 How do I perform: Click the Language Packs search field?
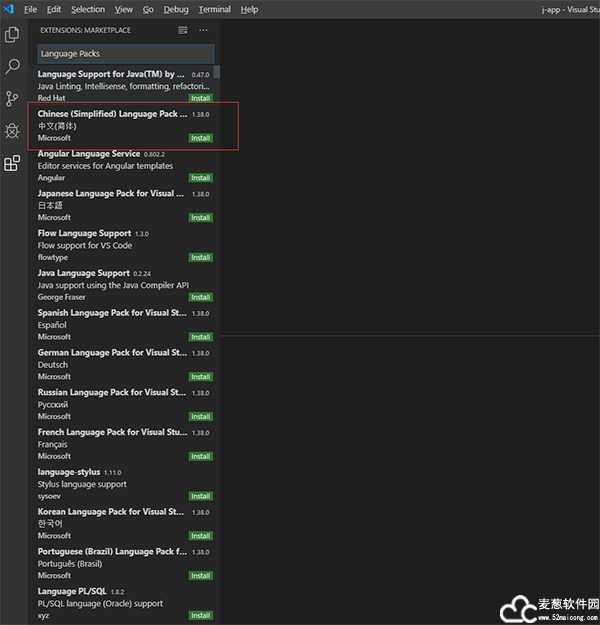(125, 53)
